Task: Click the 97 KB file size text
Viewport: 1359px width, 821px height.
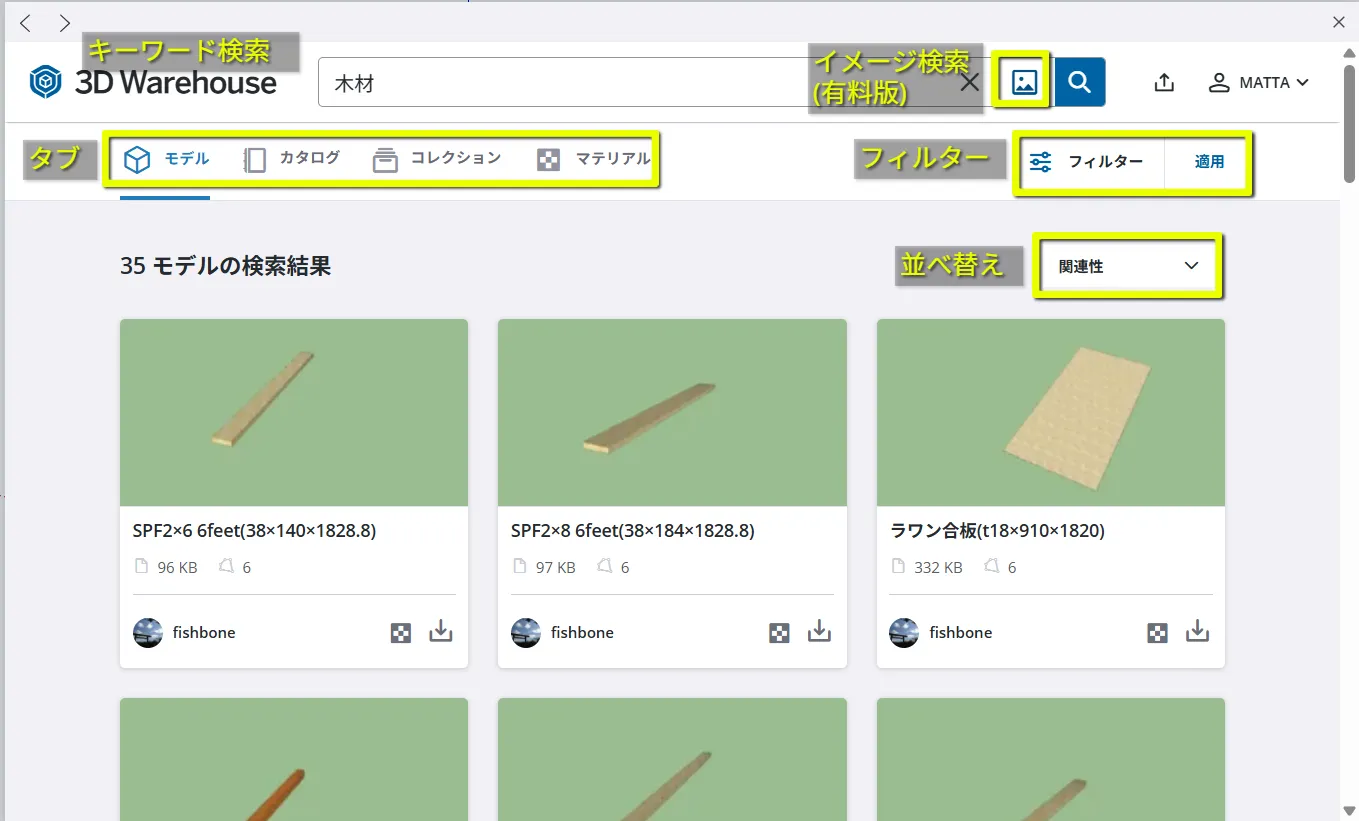Action: (556, 568)
